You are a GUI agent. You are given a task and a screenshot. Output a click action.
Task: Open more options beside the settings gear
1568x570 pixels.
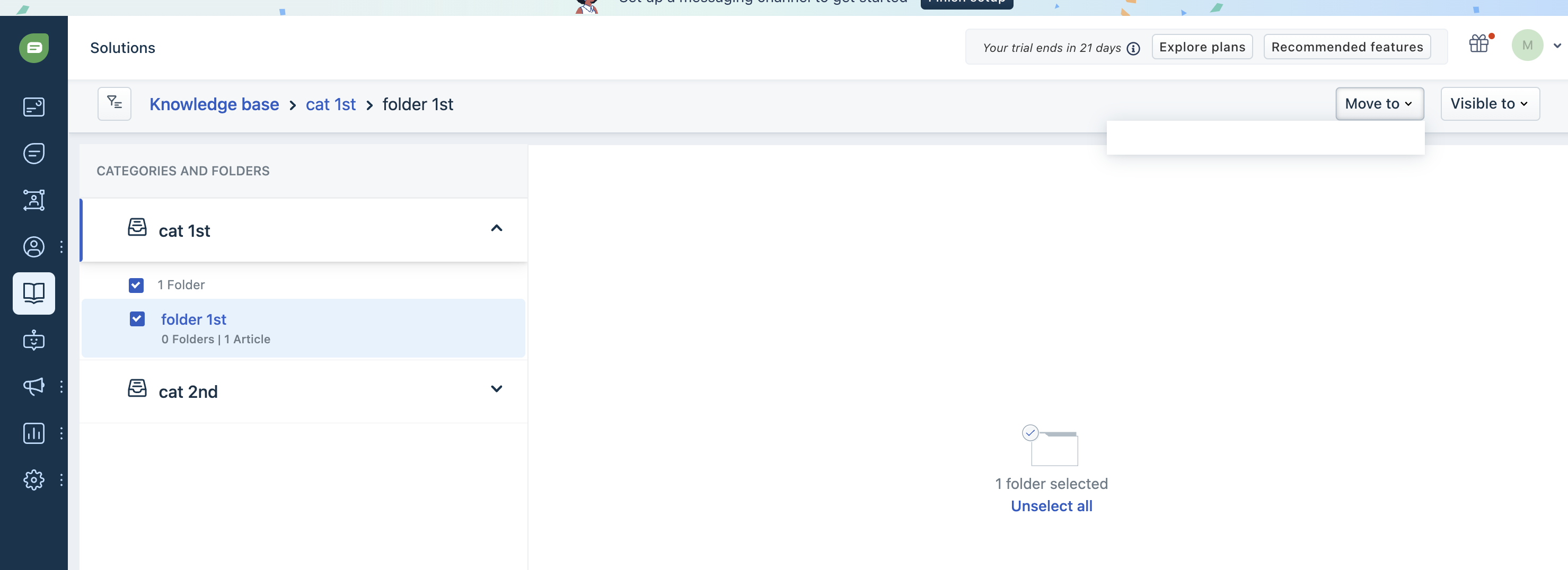pyautogui.click(x=61, y=480)
